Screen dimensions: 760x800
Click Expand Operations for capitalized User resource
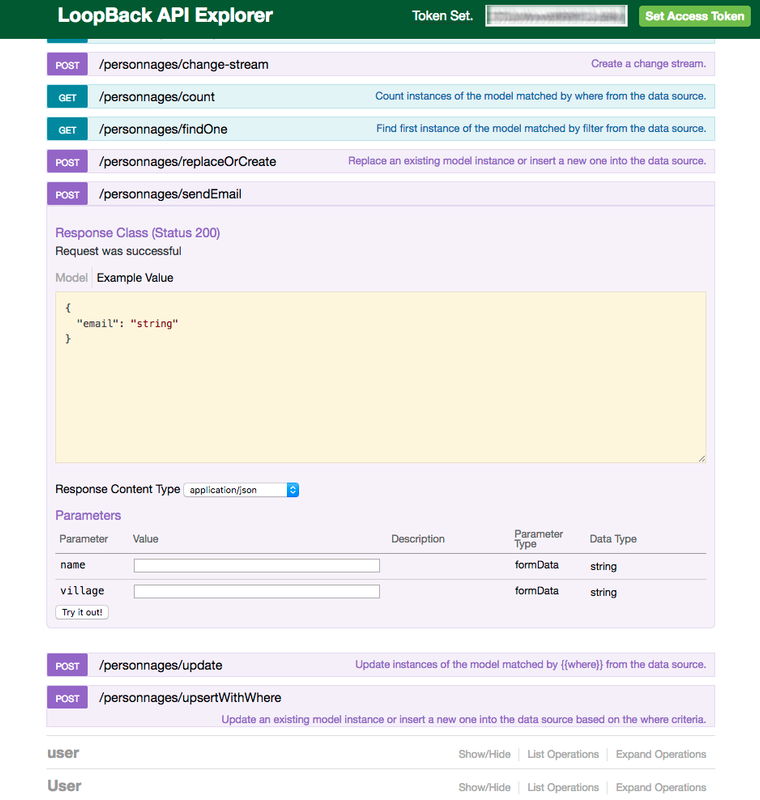tap(661, 787)
